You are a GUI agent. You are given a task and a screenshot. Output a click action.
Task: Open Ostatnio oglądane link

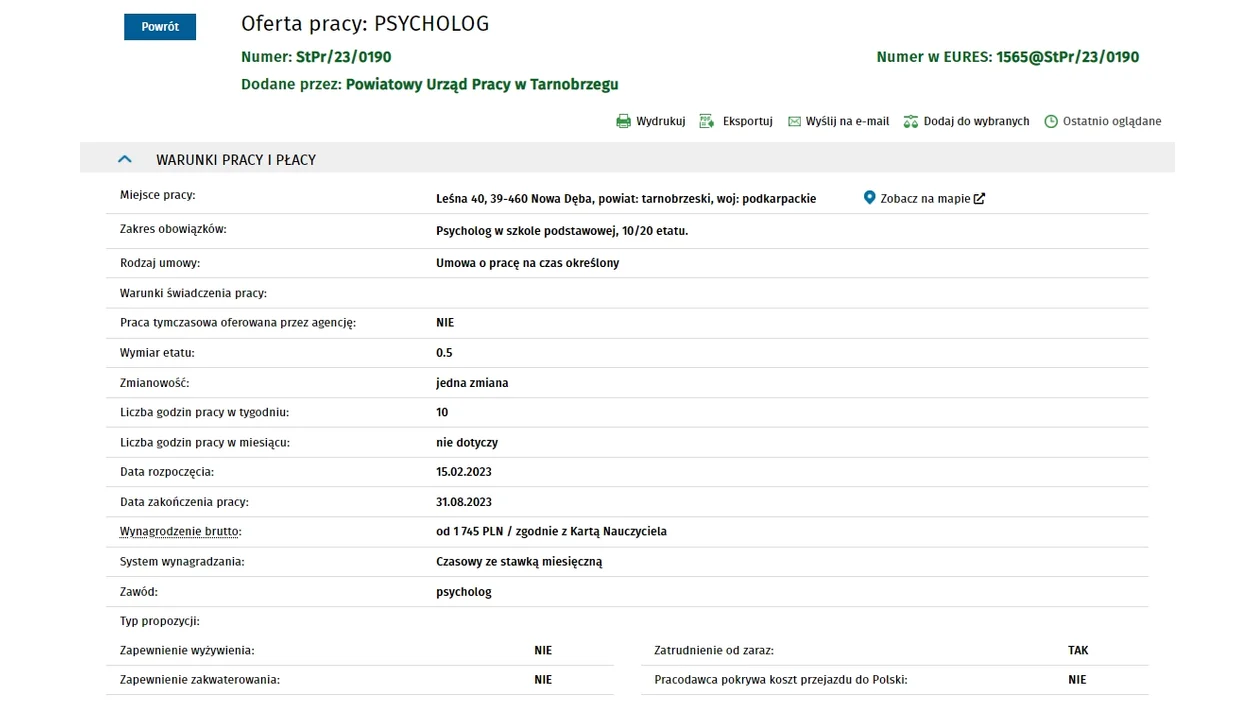click(x=1112, y=122)
